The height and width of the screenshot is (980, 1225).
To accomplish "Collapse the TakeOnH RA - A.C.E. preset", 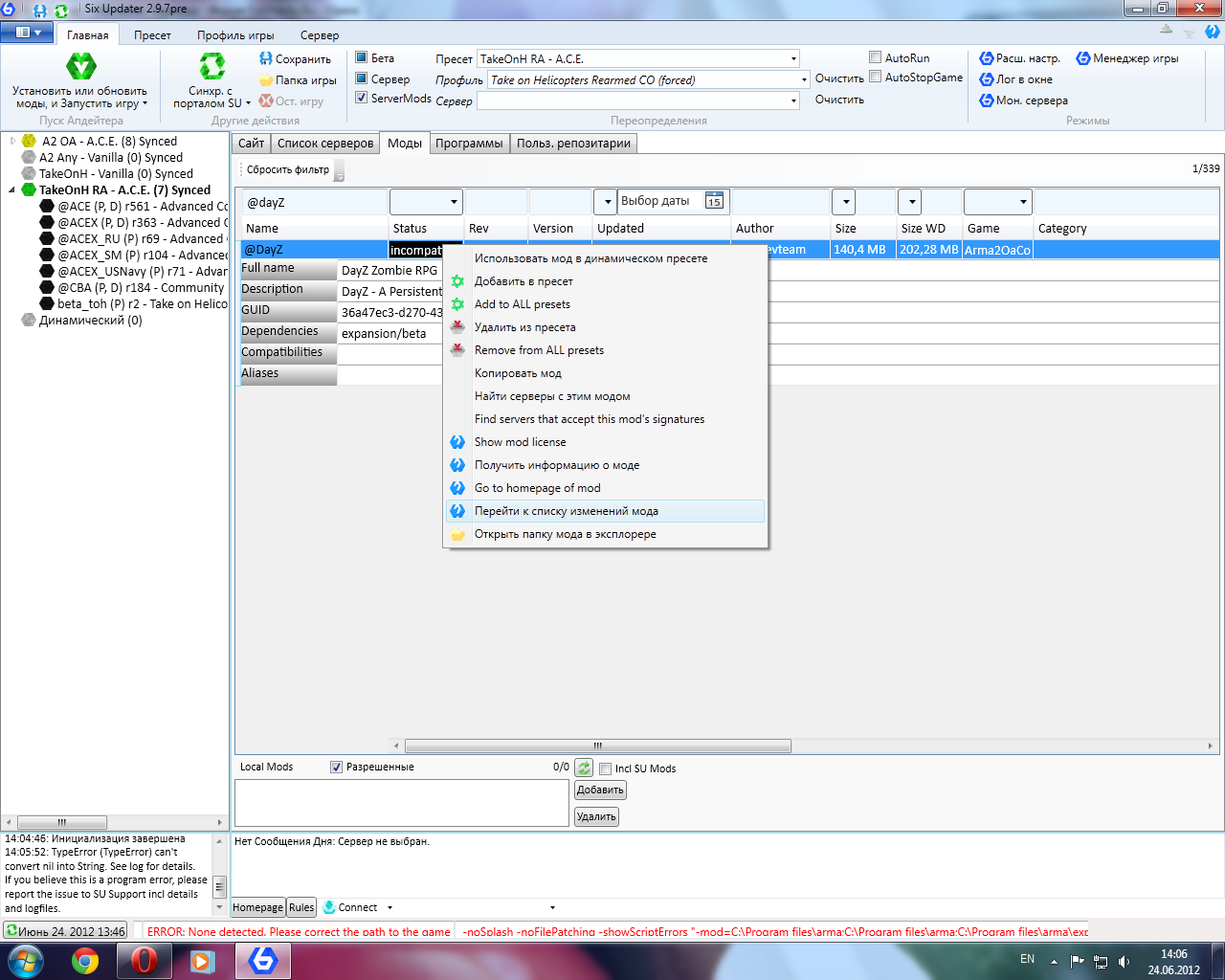I will tap(12, 189).
